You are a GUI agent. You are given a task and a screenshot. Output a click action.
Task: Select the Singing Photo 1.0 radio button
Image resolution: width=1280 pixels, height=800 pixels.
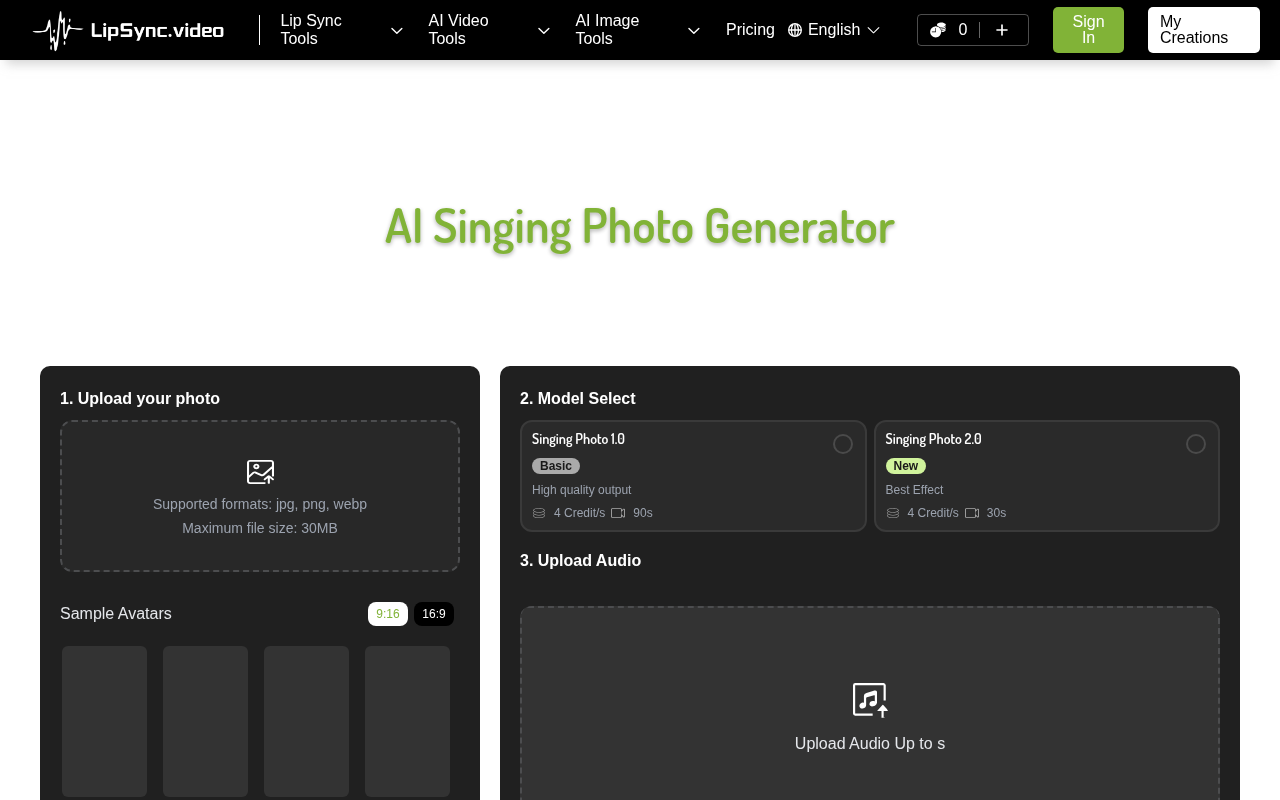[x=843, y=444]
